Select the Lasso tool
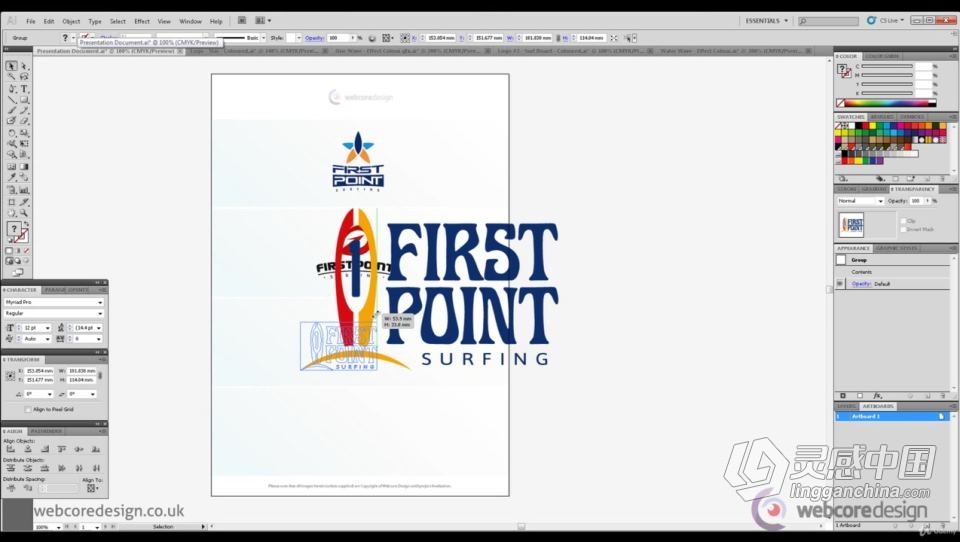Image resolution: width=960 pixels, height=542 pixels. pos(24,77)
